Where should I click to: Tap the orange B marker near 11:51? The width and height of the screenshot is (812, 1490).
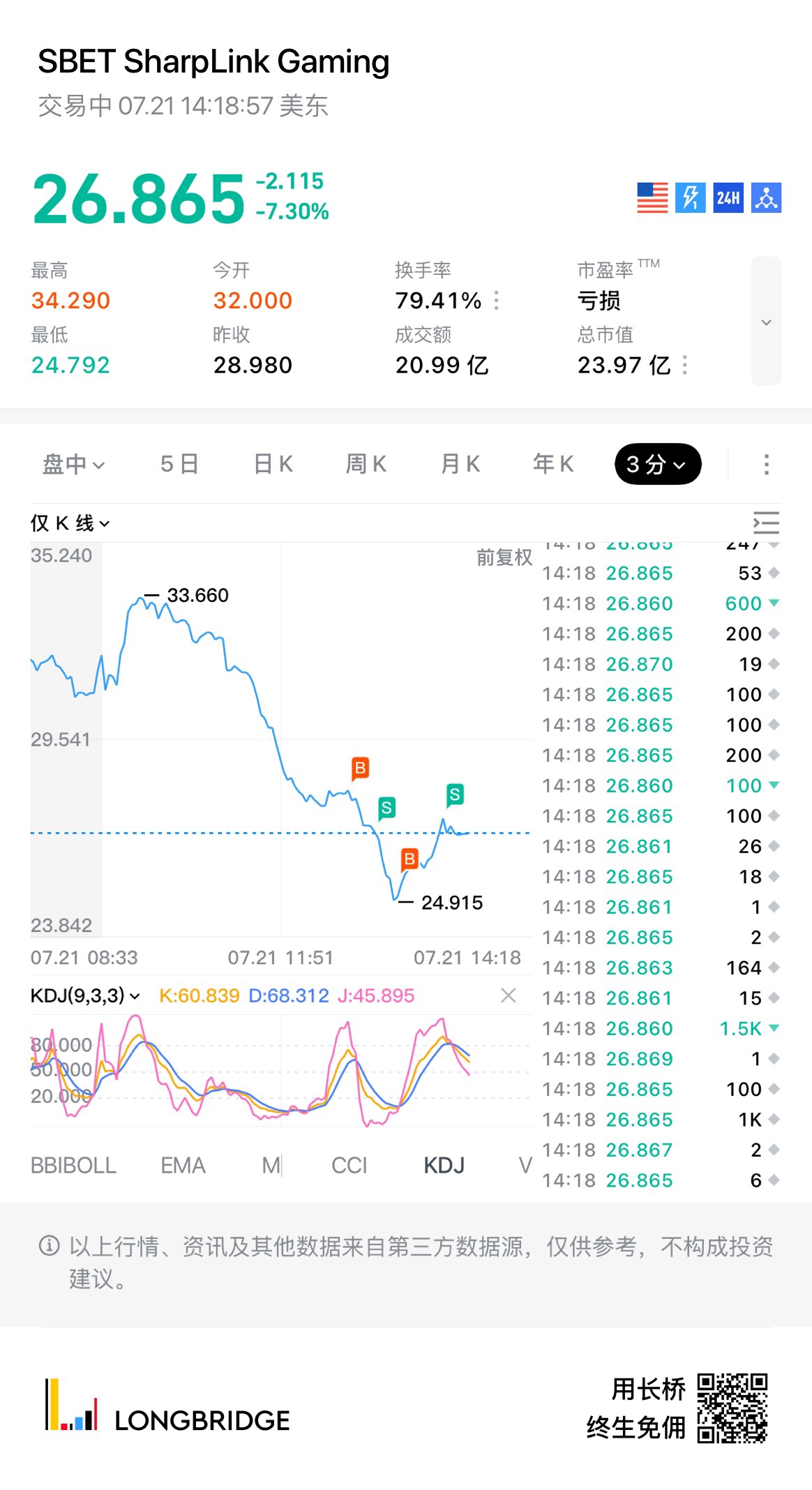point(360,769)
